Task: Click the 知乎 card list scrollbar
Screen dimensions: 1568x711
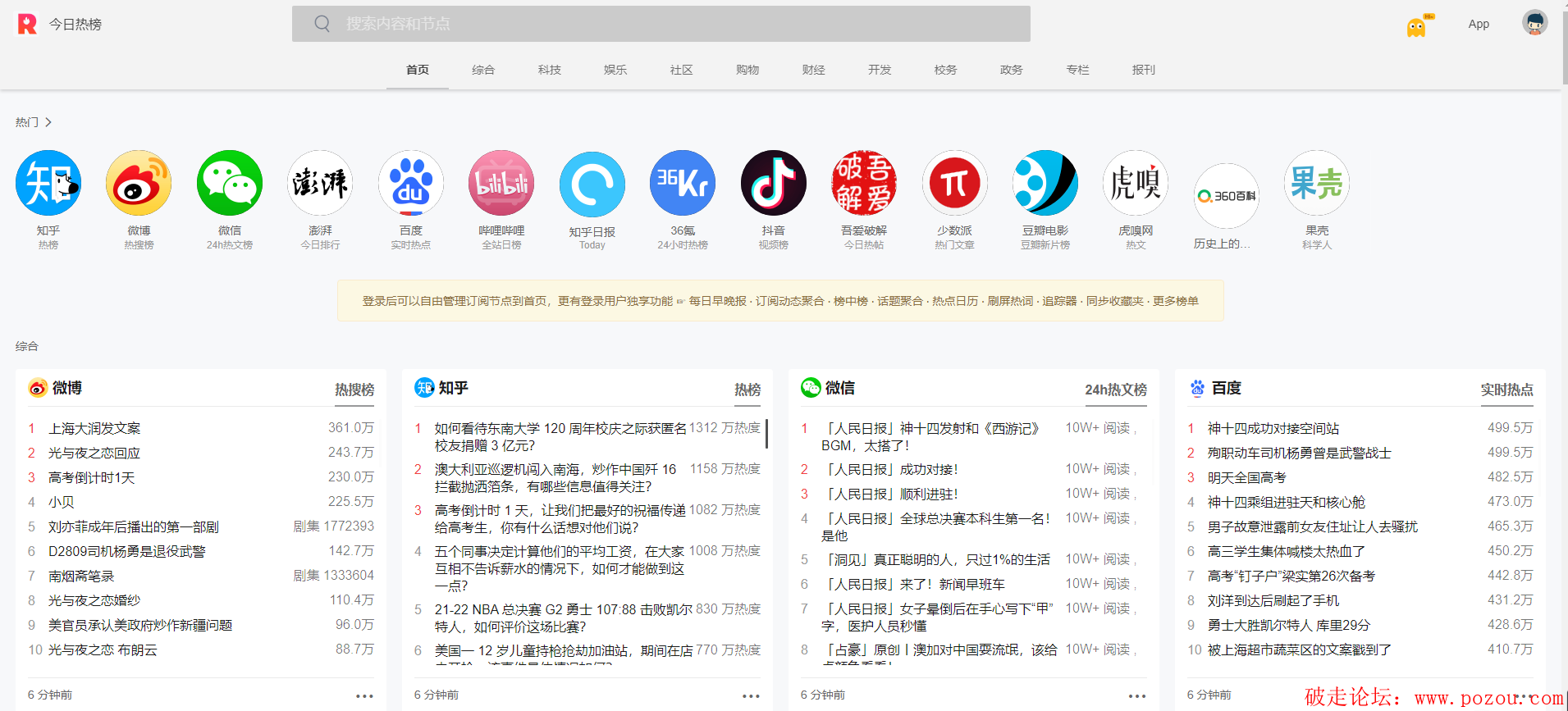Action: click(766, 434)
